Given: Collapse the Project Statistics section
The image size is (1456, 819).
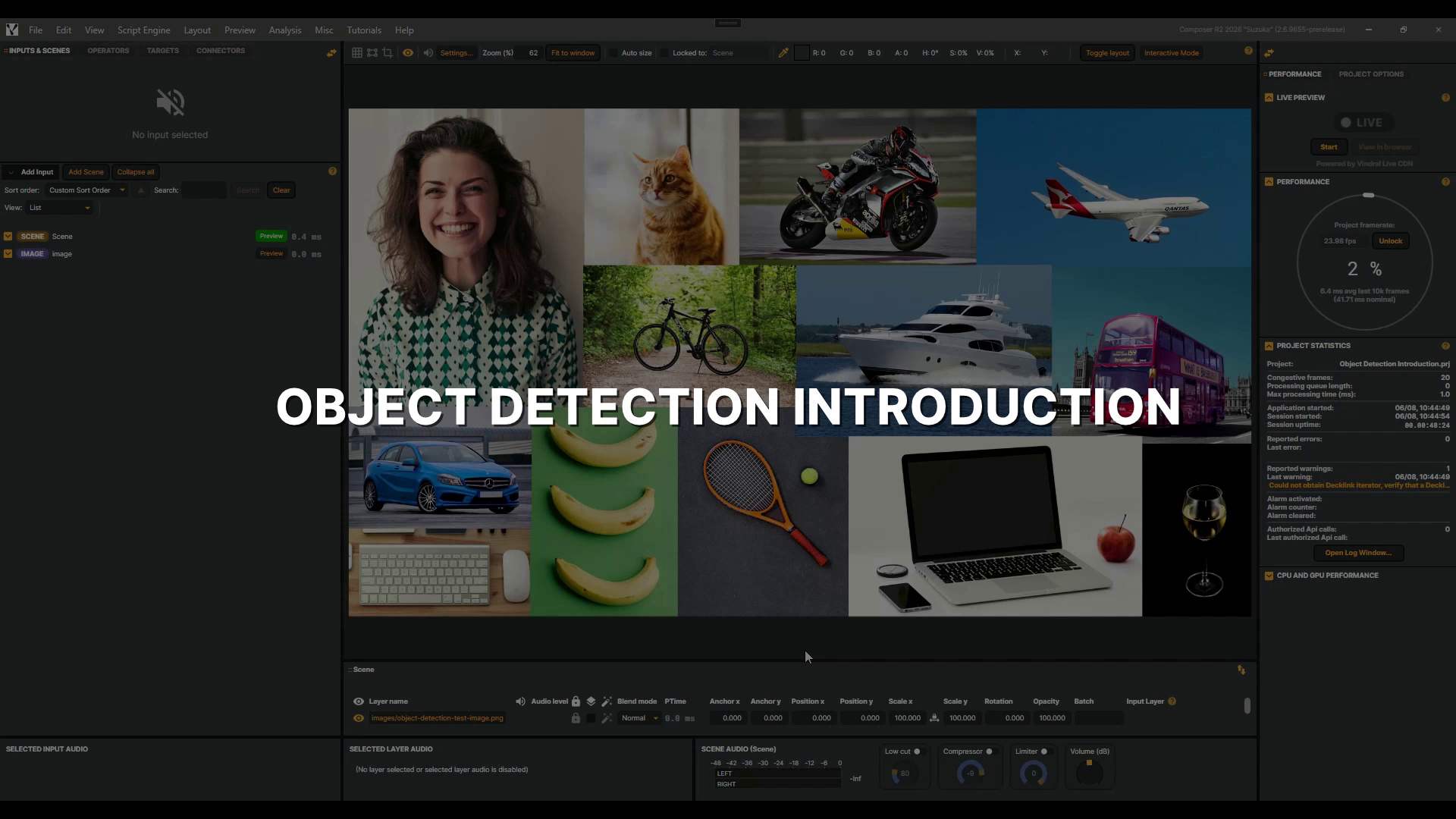Looking at the screenshot, I should tap(1269, 346).
